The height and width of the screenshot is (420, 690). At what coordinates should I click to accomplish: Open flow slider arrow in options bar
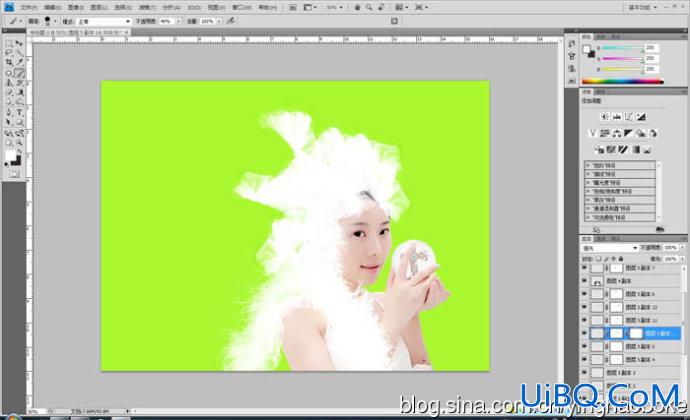219,21
